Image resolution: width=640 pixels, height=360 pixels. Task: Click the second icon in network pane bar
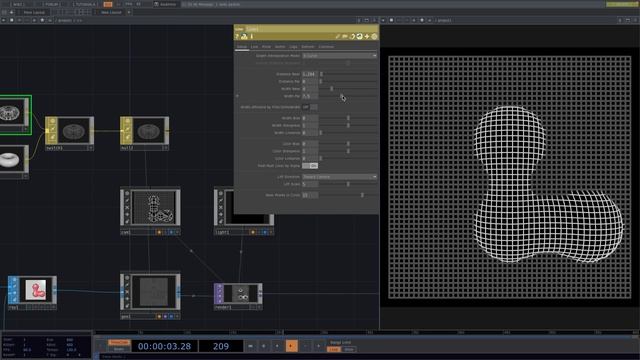(11, 20)
